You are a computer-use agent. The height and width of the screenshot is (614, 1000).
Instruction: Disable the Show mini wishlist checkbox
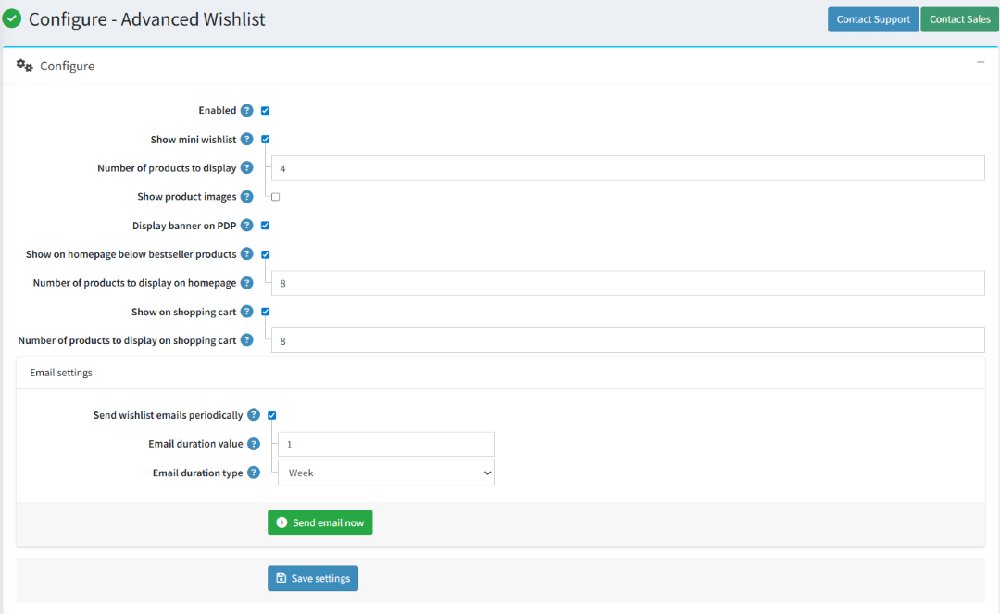pos(265,139)
